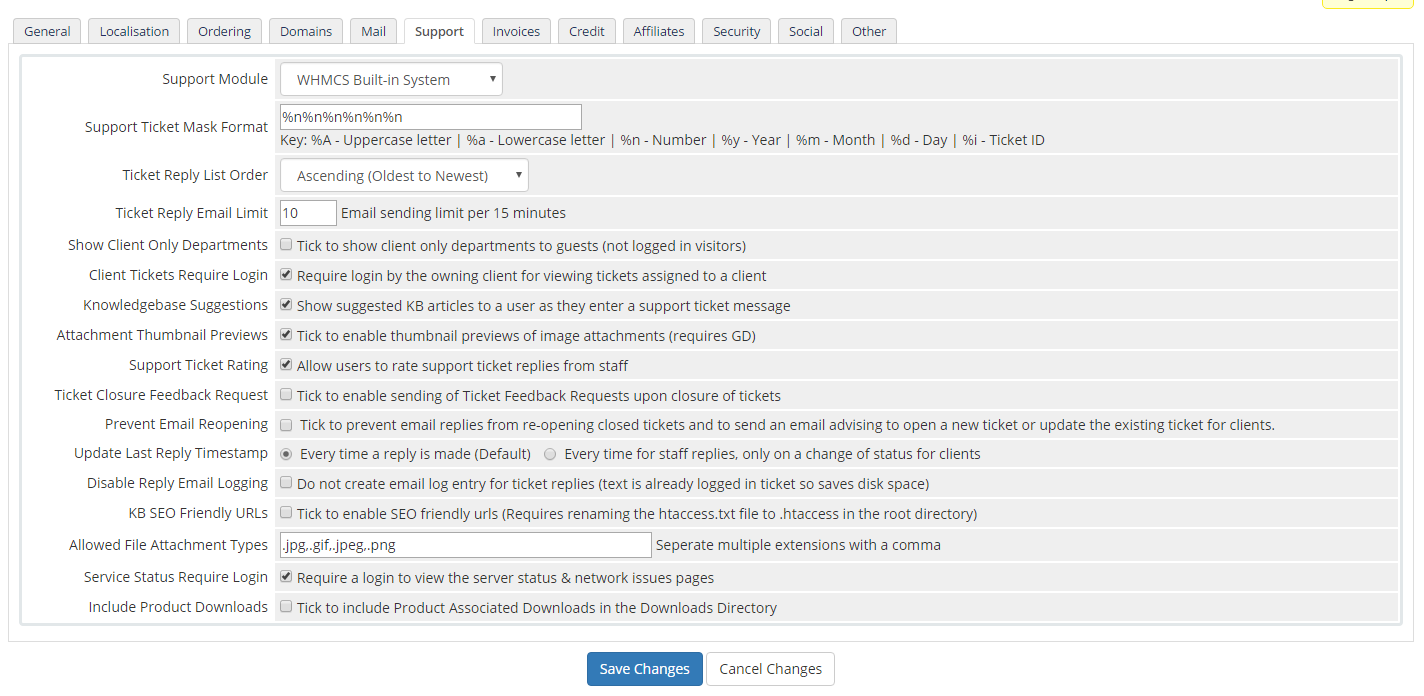
Task: Tick KB SEO Friendly URLs checkbox
Action: 287,514
